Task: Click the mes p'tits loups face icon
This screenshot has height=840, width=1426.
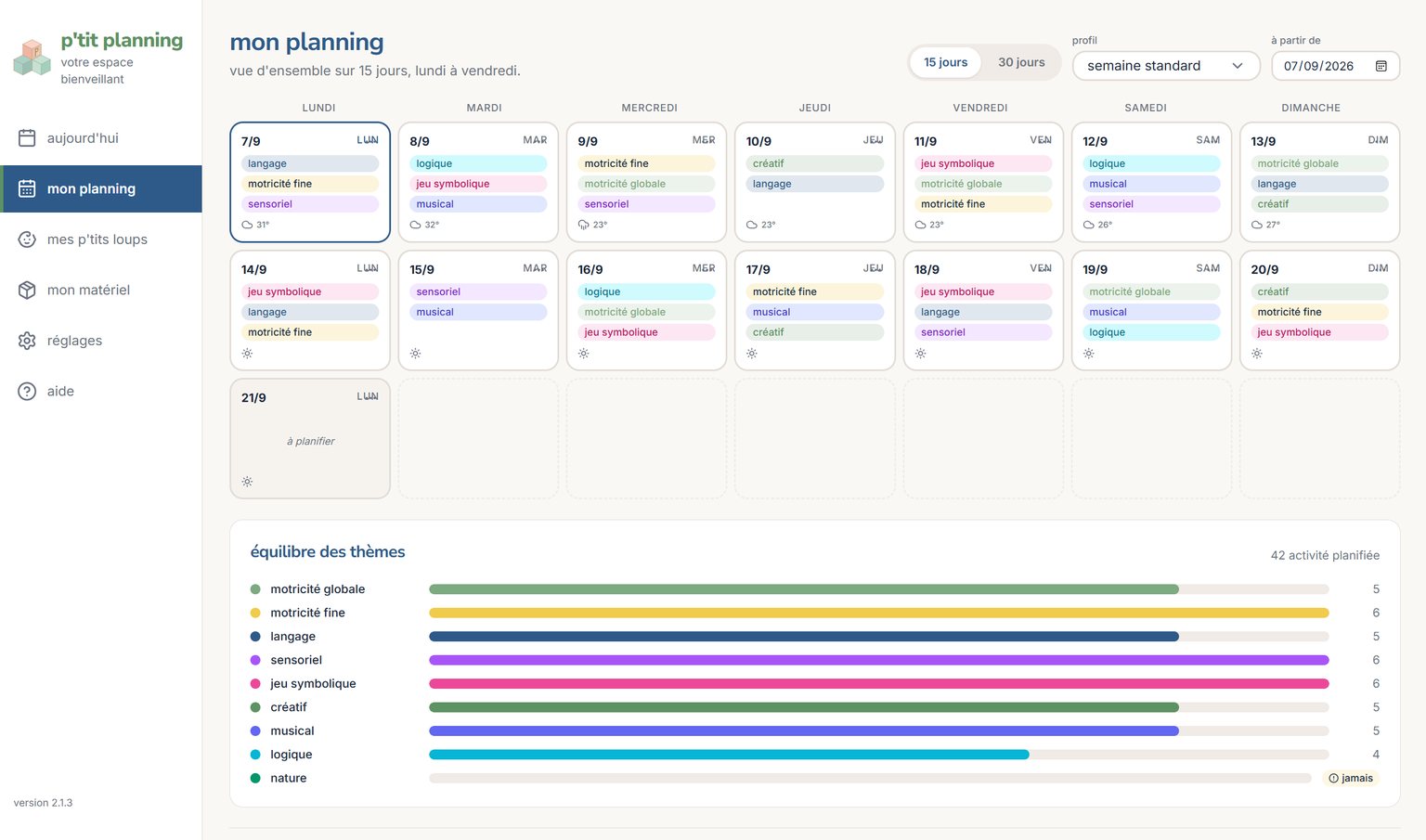Action: (x=27, y=239)
